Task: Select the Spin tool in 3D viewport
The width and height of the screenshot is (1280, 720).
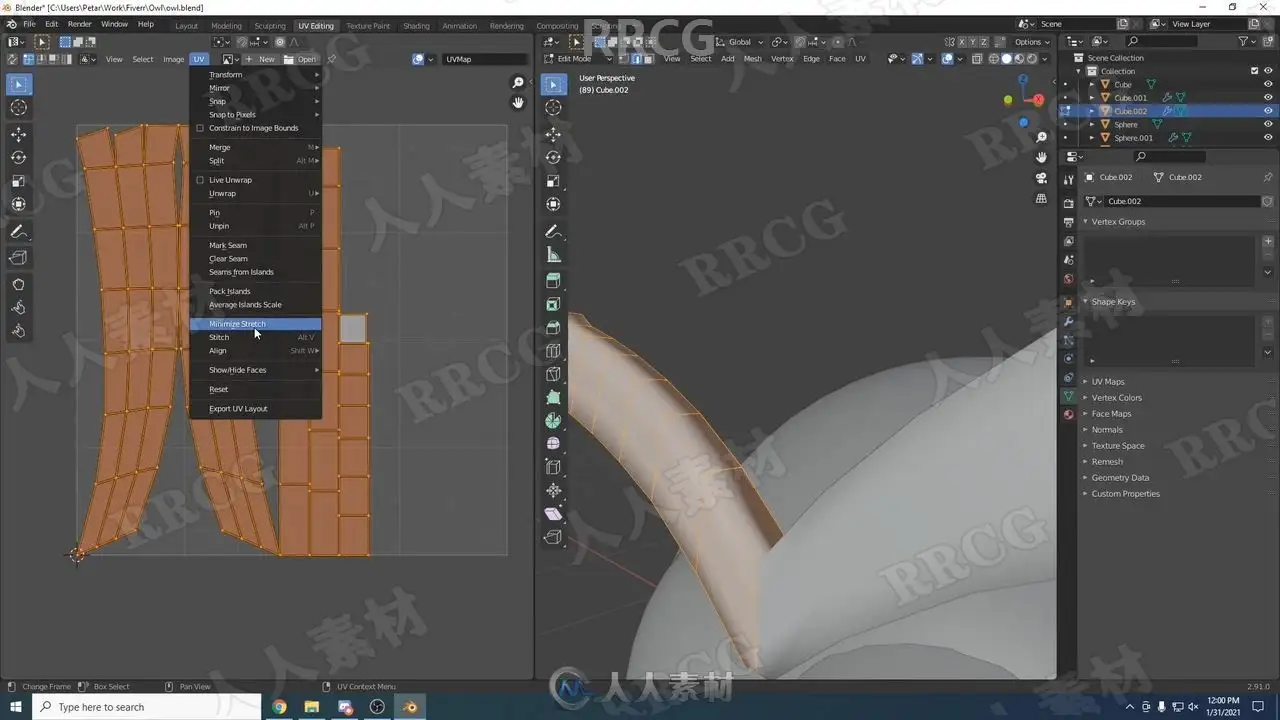Action: pos(553,420)
